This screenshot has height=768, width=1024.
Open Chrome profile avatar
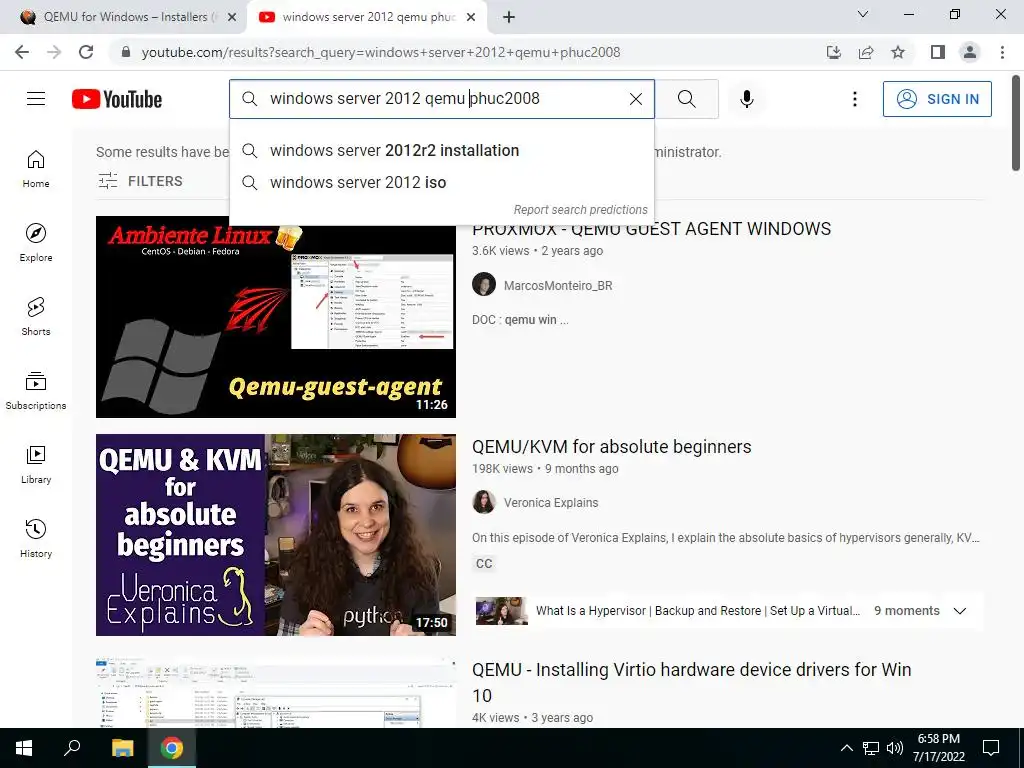point(970,52)
